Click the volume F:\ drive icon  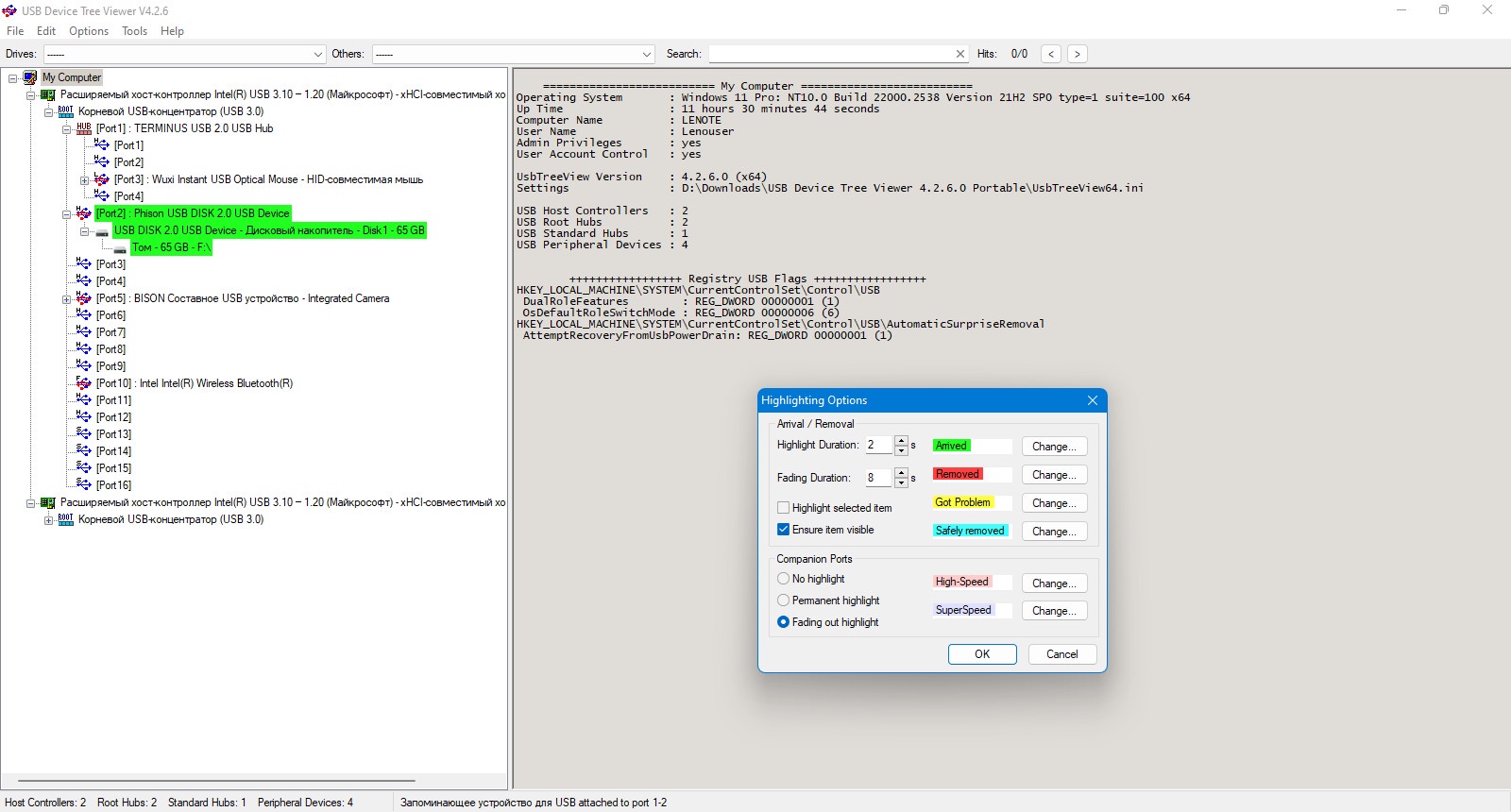click(x=120, y=249)
